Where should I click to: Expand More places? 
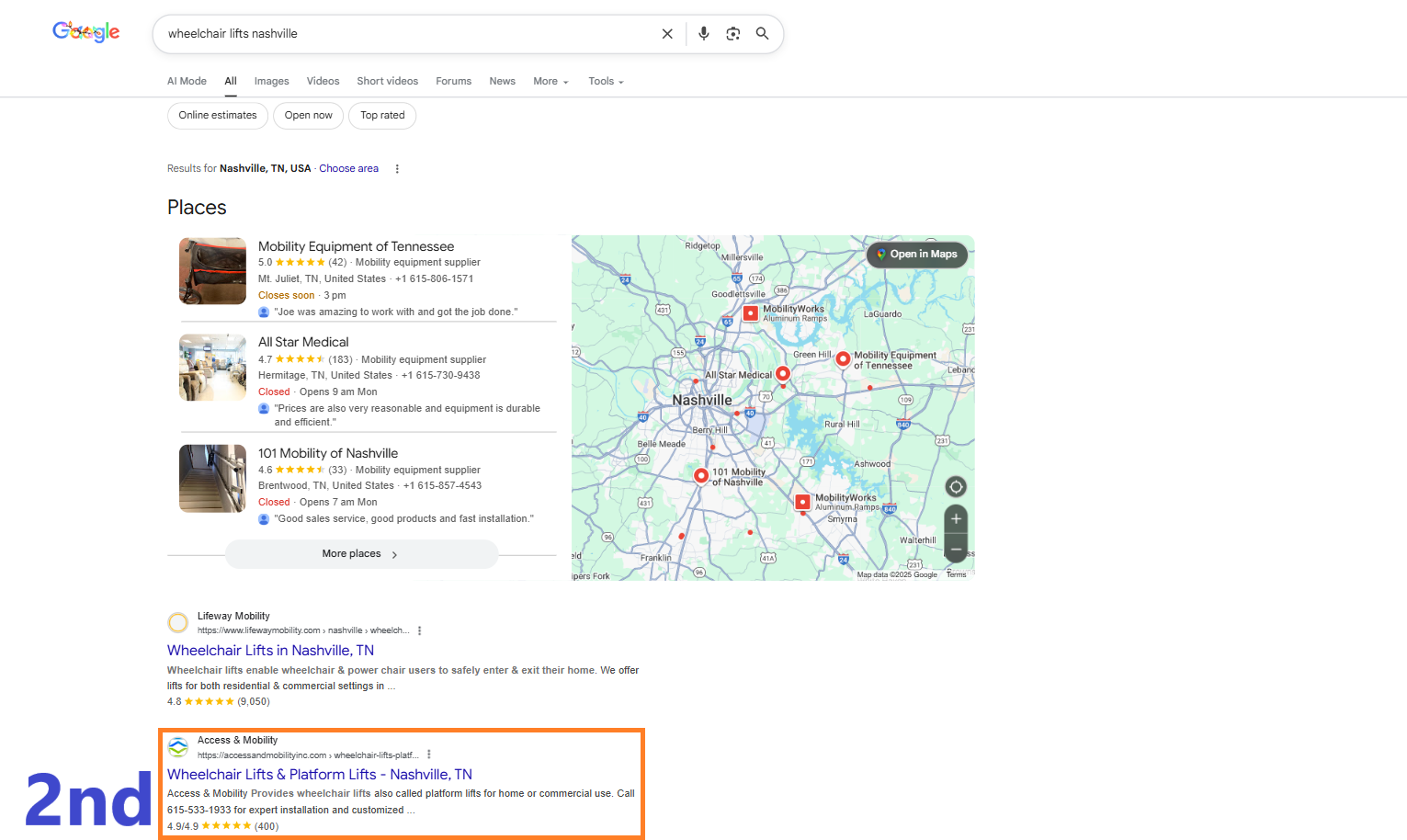362,554
